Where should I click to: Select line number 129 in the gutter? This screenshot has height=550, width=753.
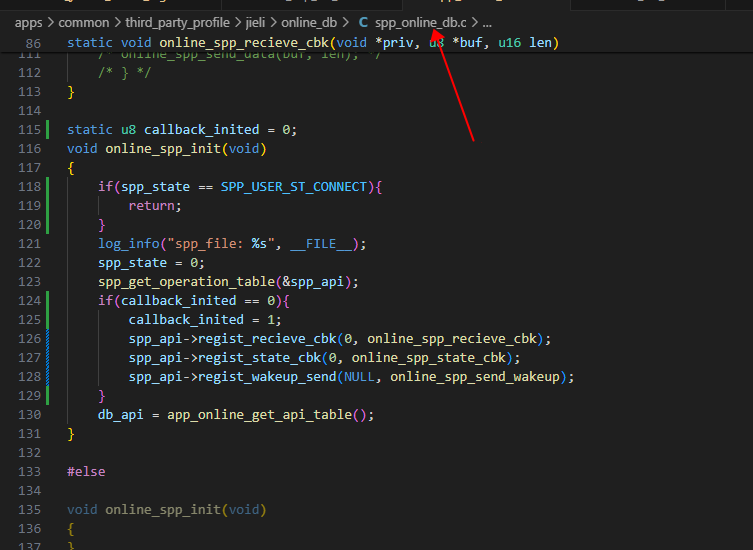tap(29, 396)
